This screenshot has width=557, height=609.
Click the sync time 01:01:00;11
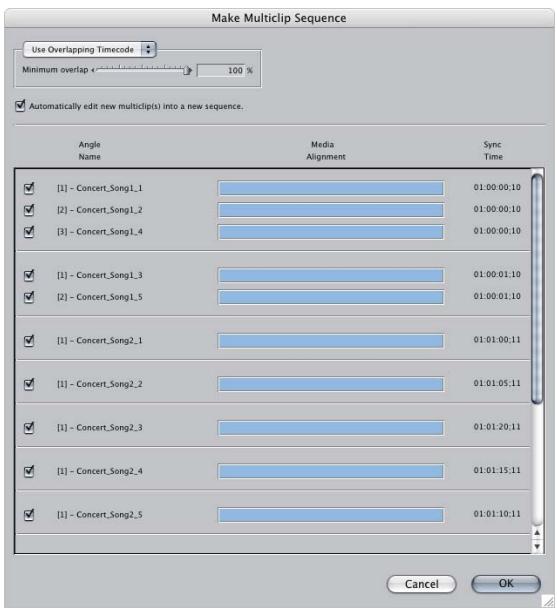(x=497, y=339)
